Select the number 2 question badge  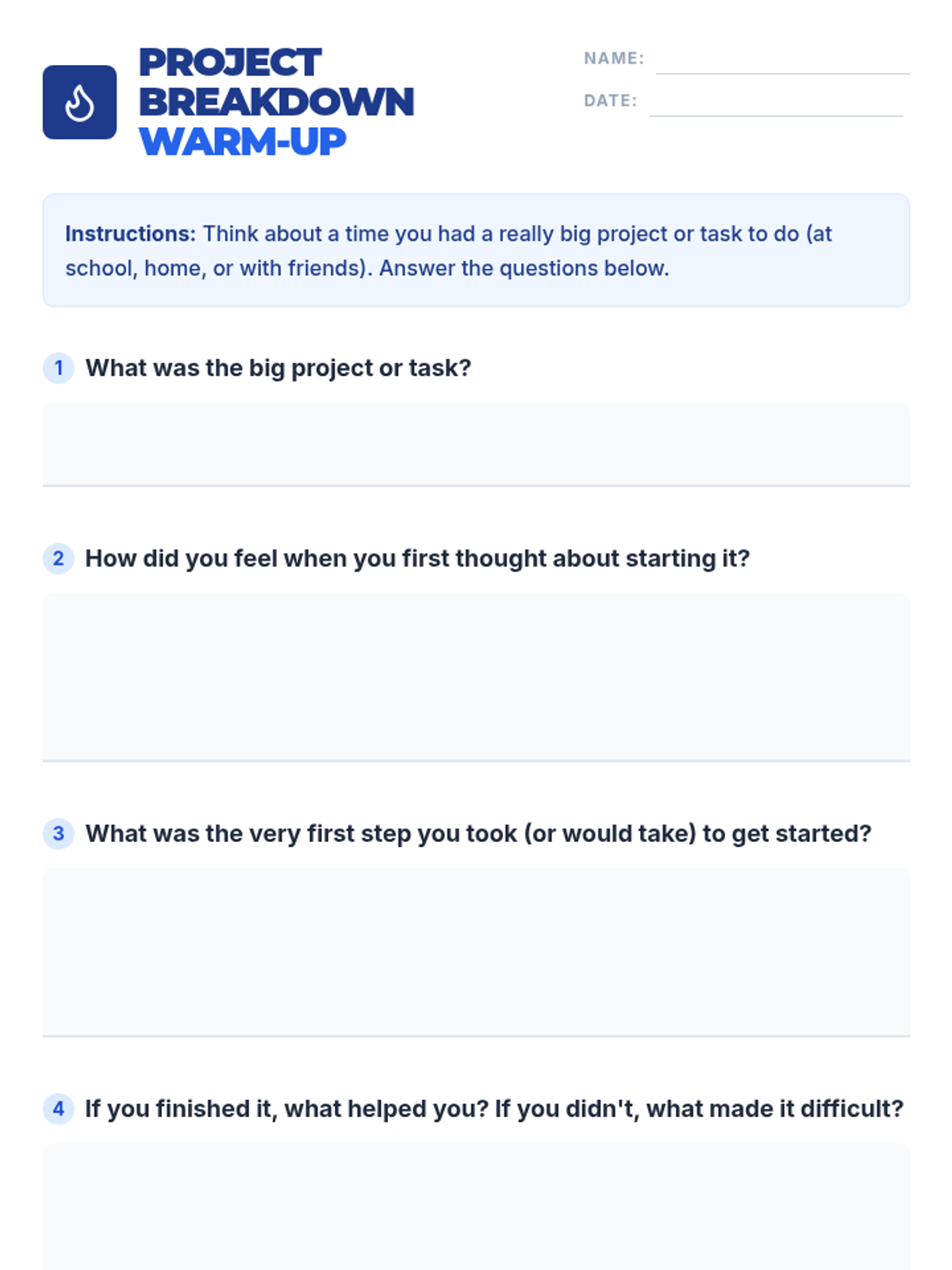[58, 558]
